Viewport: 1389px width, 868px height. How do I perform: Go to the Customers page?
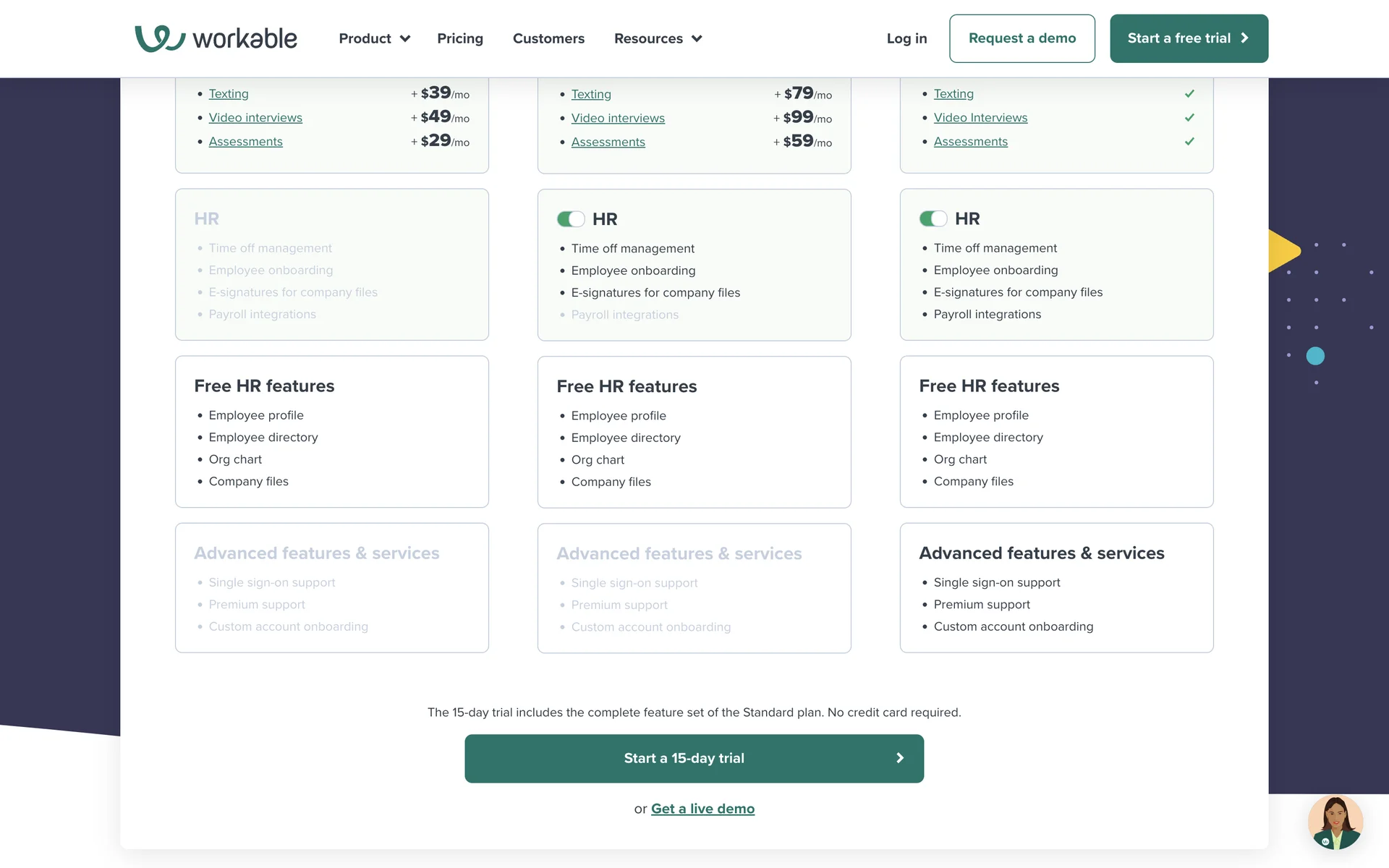click(548, 38)
